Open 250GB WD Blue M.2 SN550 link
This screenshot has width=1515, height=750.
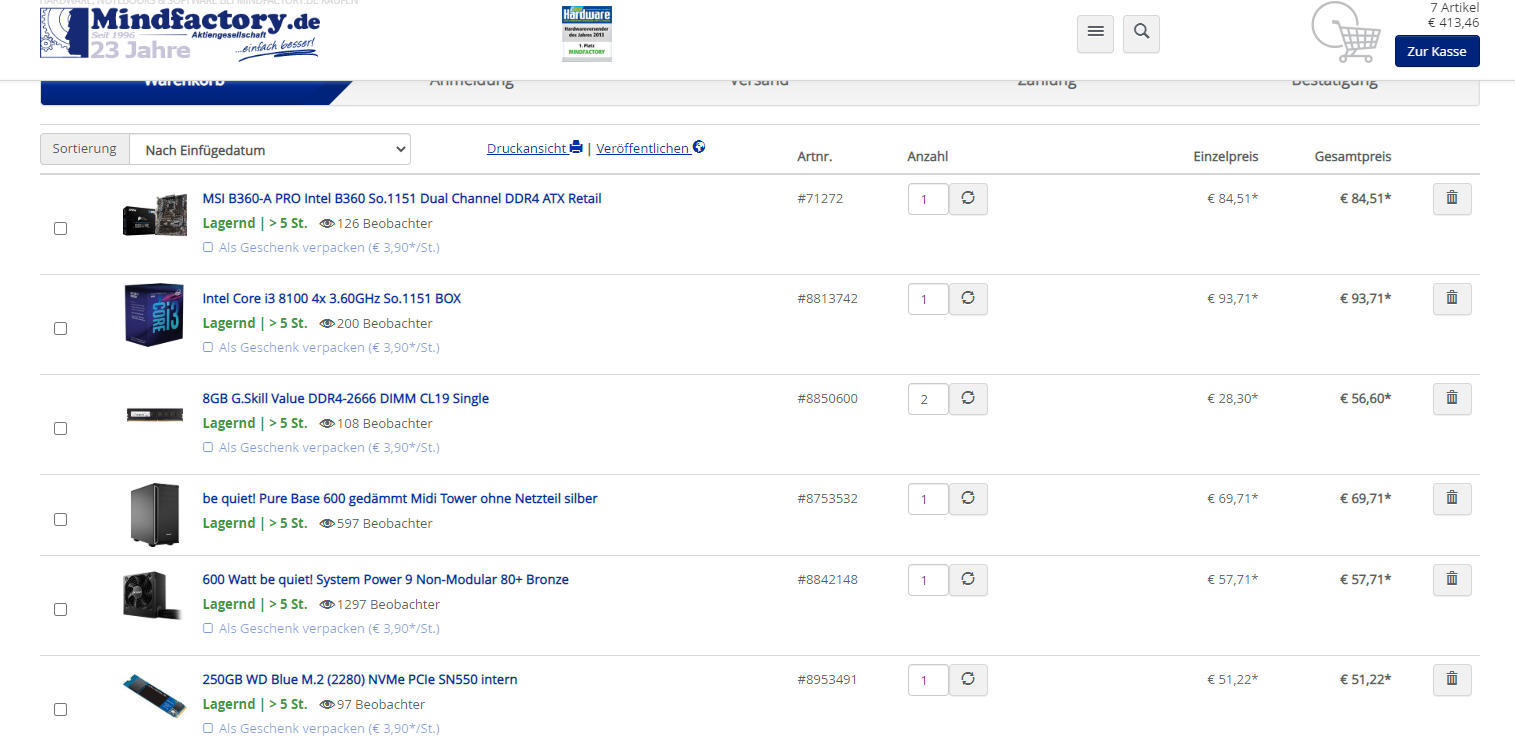[x=360, y=679]
